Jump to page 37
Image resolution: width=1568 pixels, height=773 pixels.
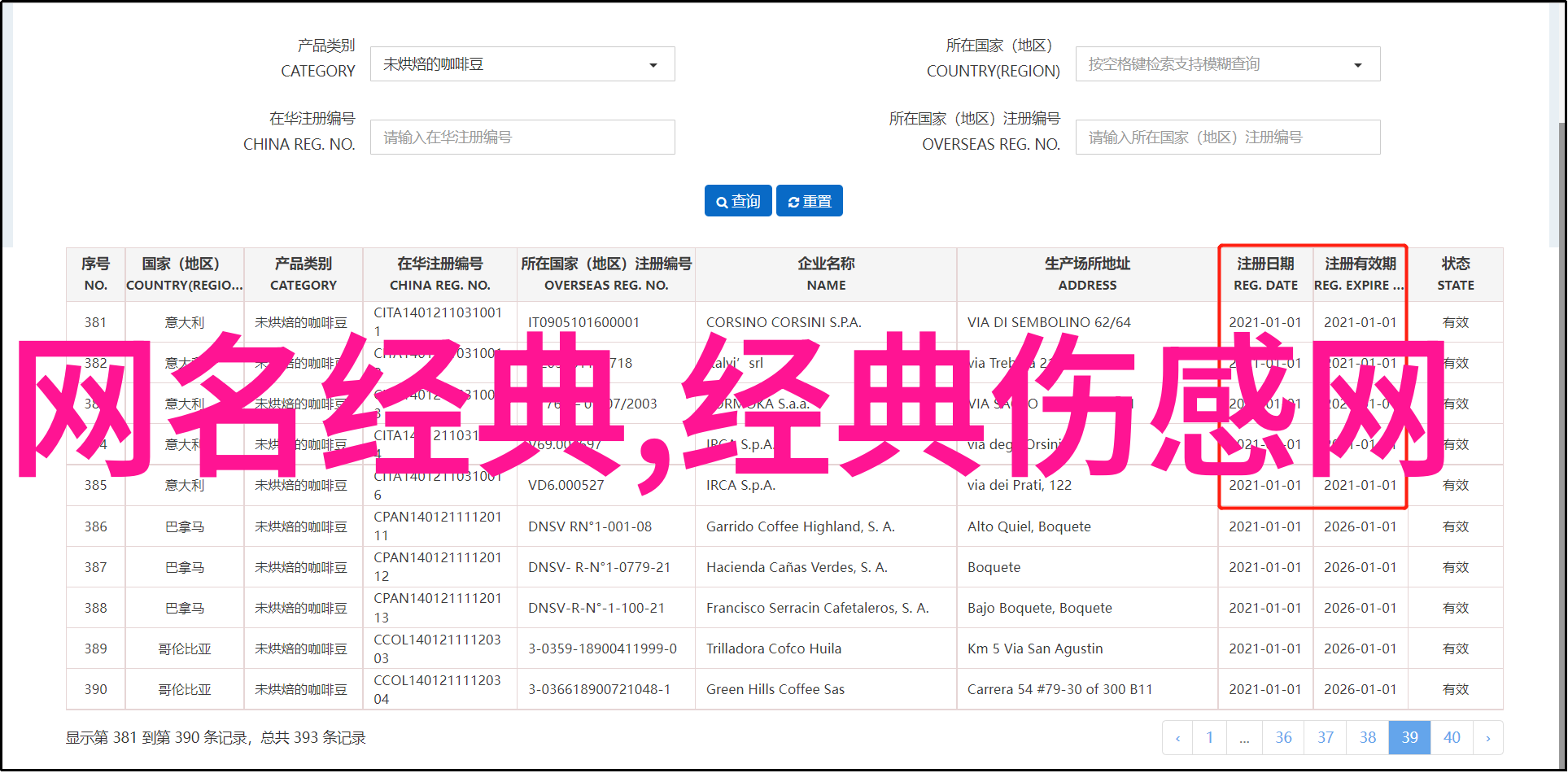(1326, 737)
